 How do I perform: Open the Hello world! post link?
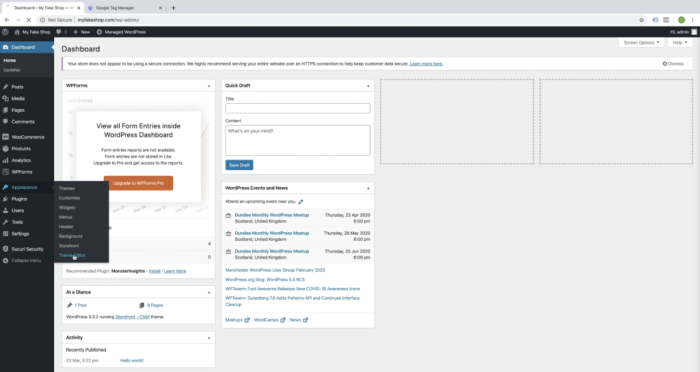coord(132,360)
